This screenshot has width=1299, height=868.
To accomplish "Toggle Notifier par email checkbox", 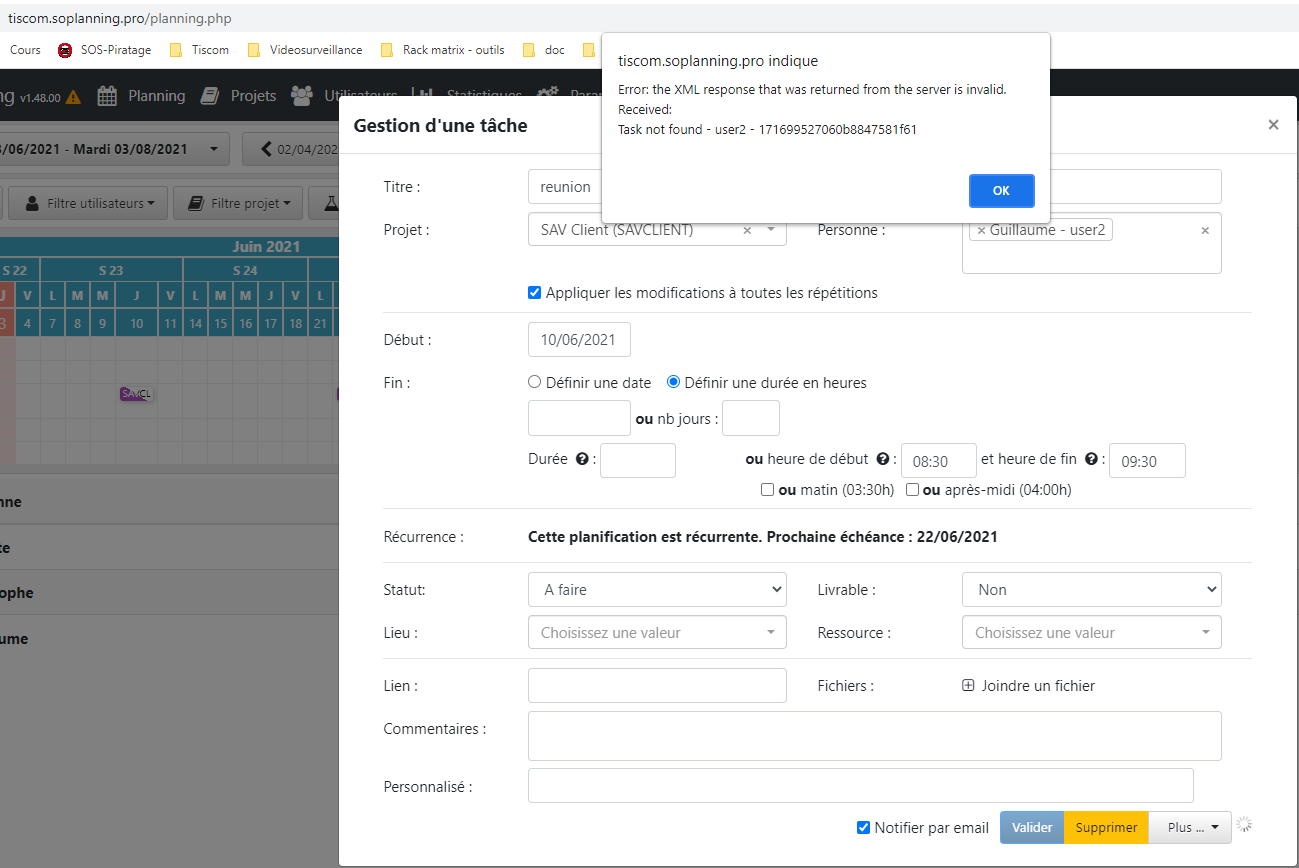I will [864, 828].
